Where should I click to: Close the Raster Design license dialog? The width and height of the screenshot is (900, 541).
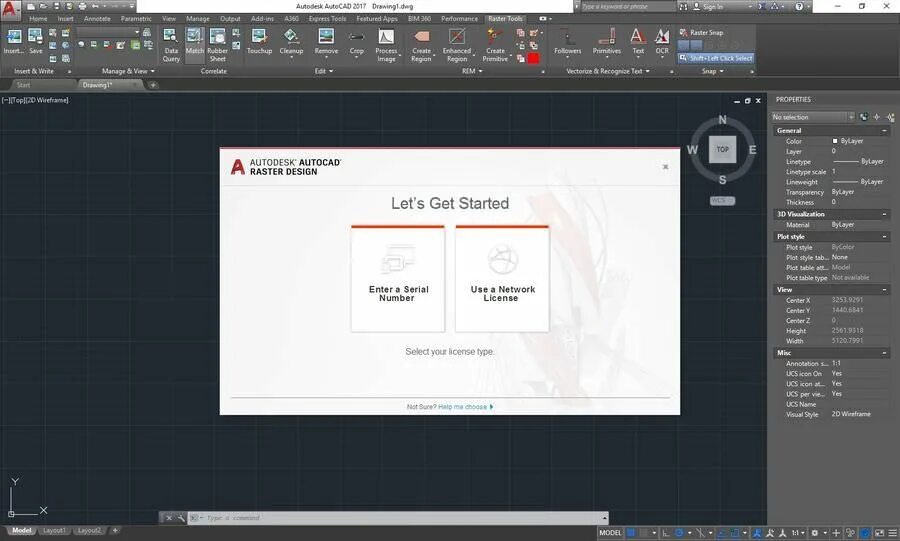coord(665,167)
